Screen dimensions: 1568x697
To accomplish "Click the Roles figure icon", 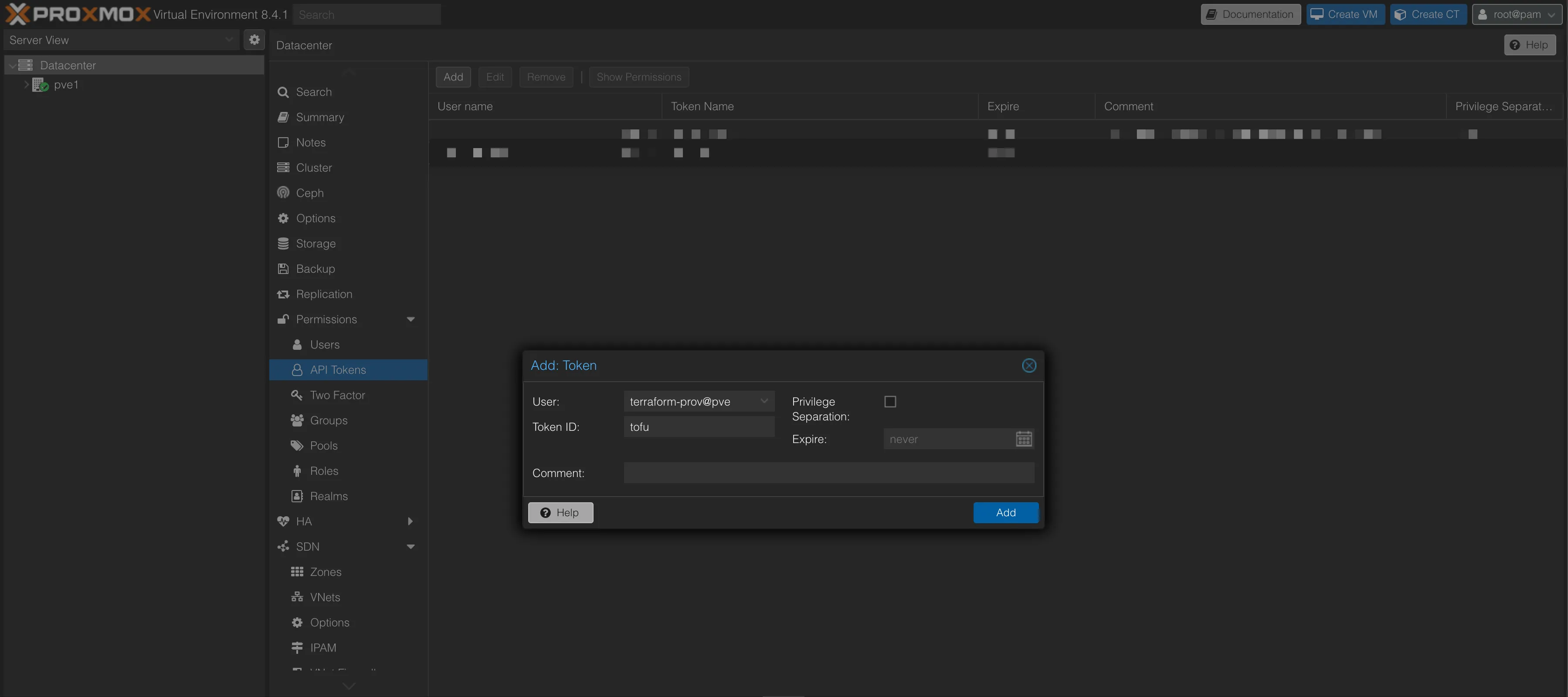I will (297, 471).
